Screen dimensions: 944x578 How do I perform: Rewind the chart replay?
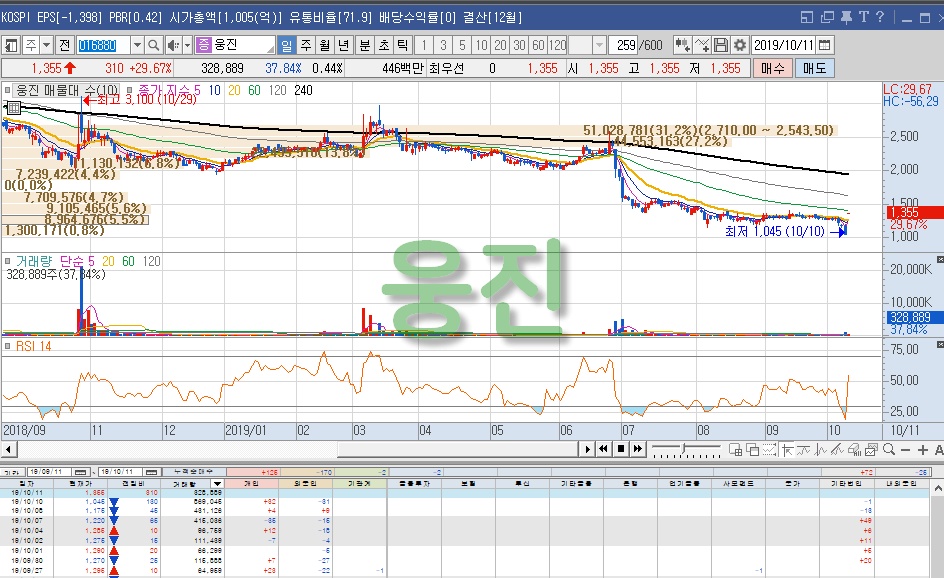coord(603,449)
